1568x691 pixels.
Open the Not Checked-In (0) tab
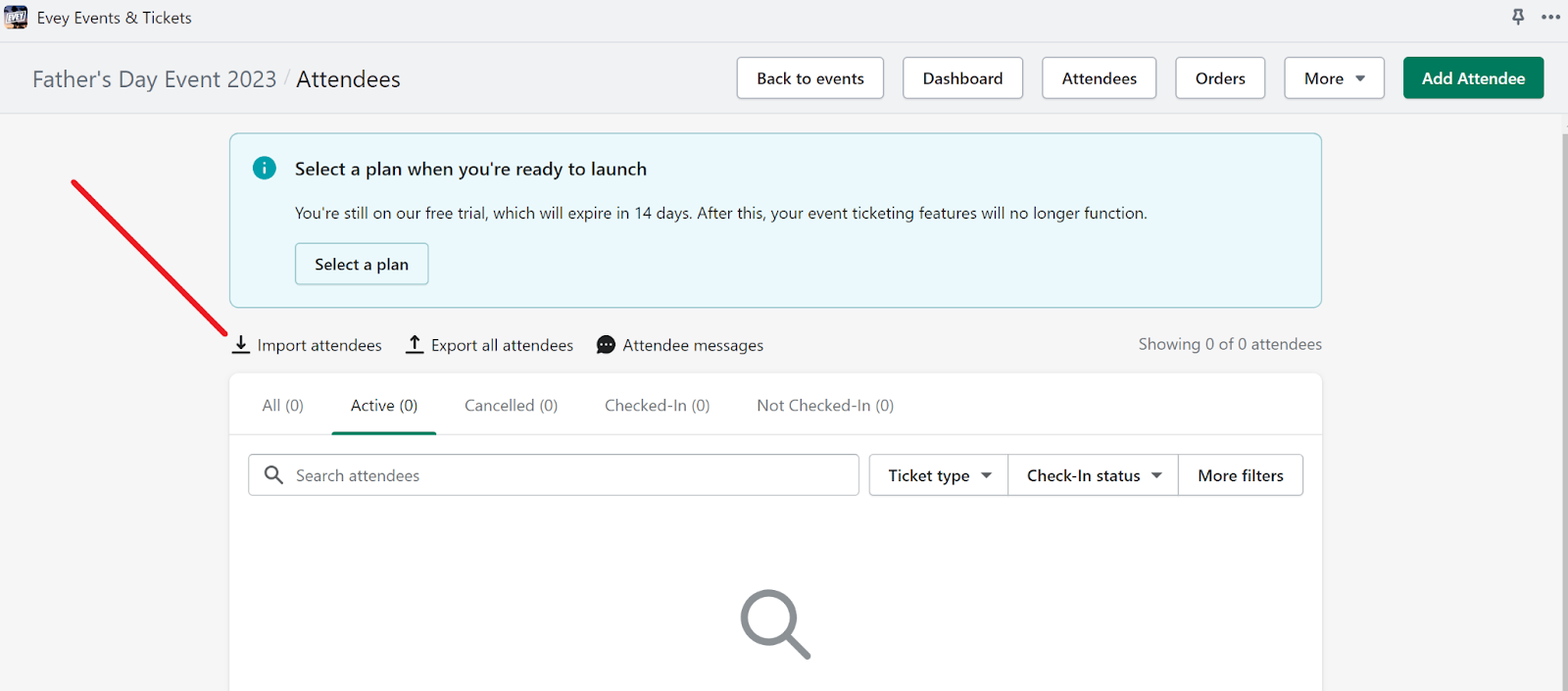click(x=825, y=406)
